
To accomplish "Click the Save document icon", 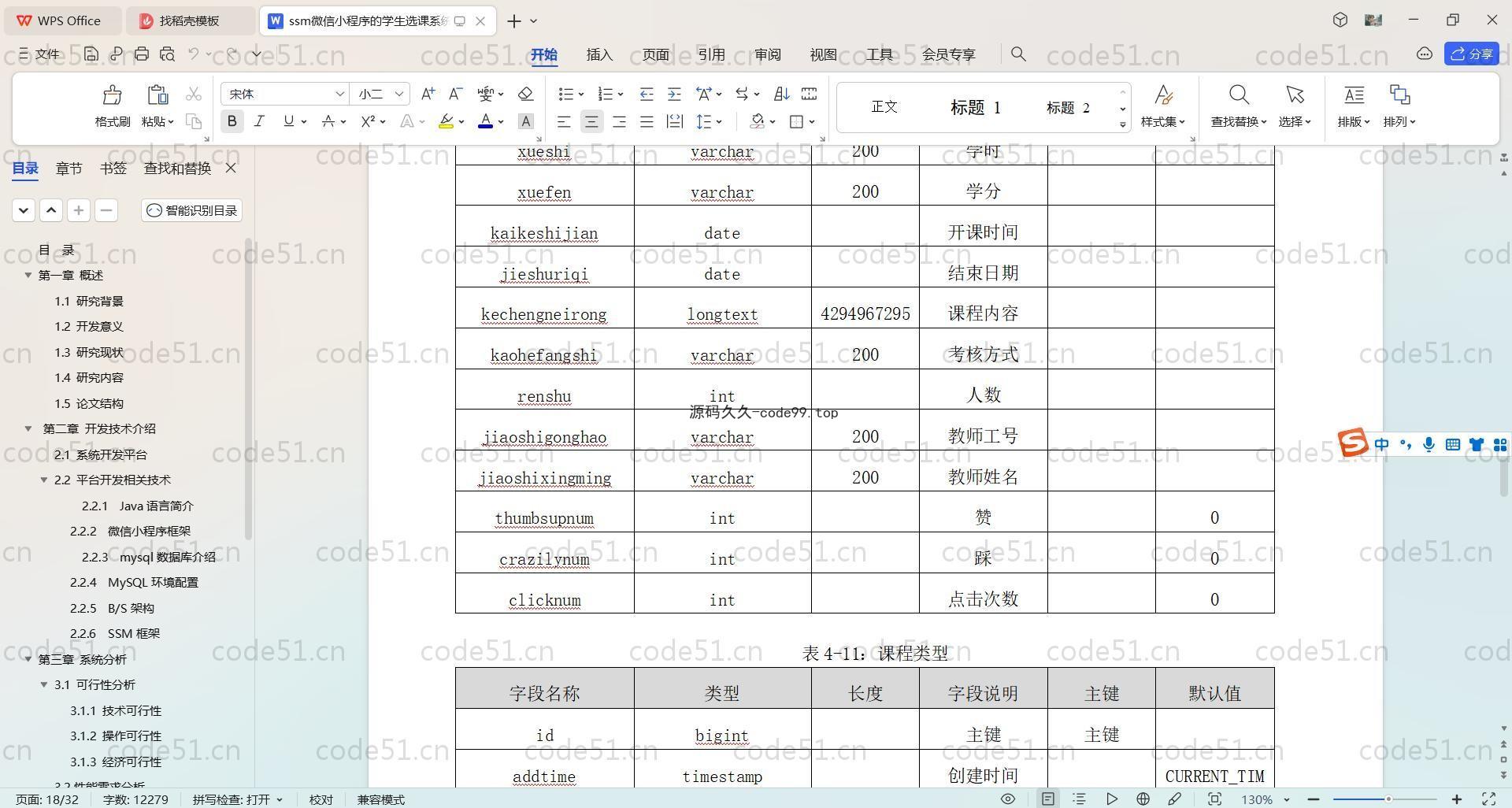I will pyautogui.click(x=91, y=54).
